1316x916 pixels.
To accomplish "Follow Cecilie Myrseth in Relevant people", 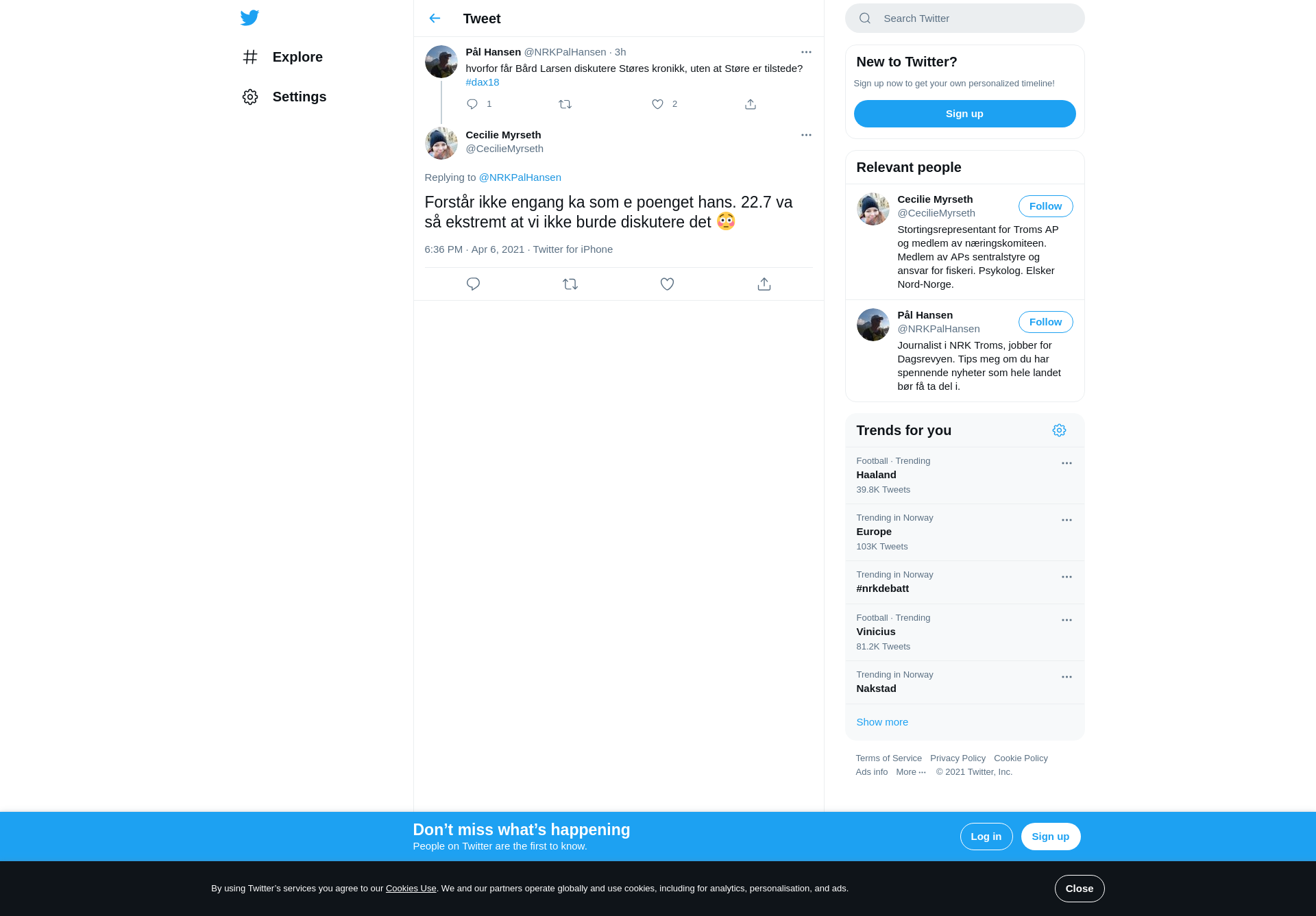I will 1045,206.
